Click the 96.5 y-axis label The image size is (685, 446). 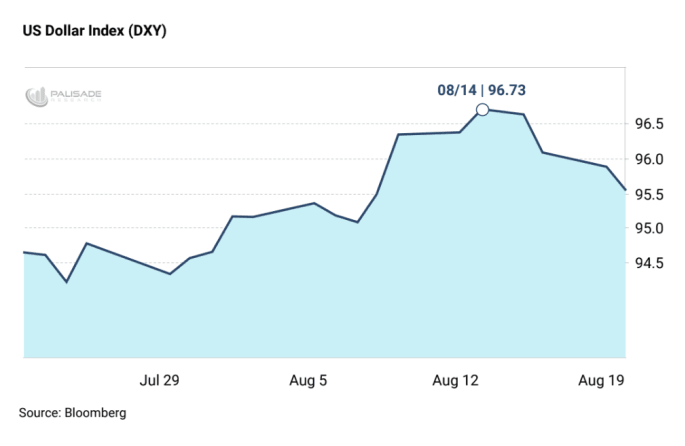pos(650,124)
